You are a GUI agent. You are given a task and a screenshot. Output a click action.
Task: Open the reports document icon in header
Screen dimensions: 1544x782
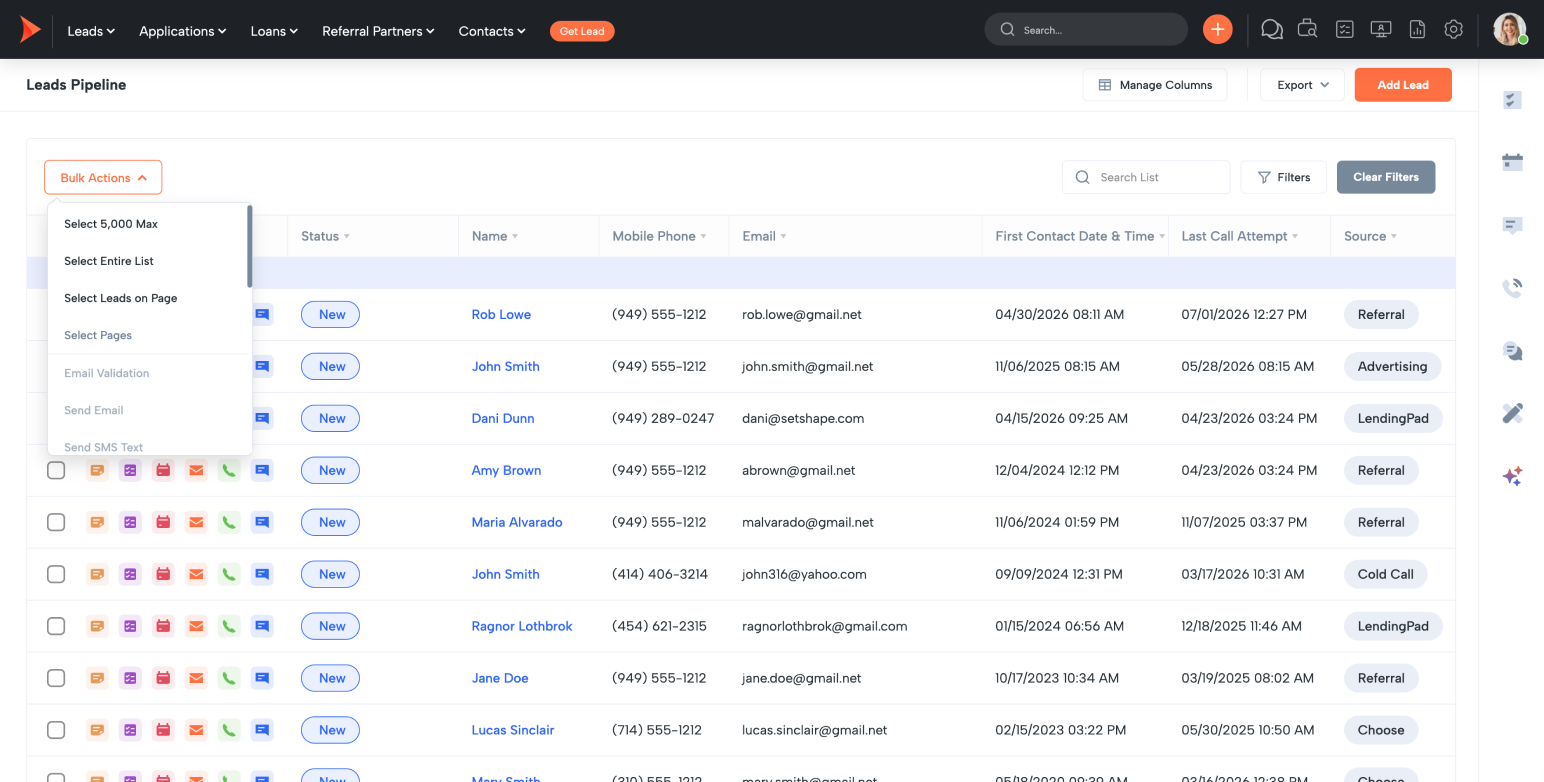point(1417,30)
